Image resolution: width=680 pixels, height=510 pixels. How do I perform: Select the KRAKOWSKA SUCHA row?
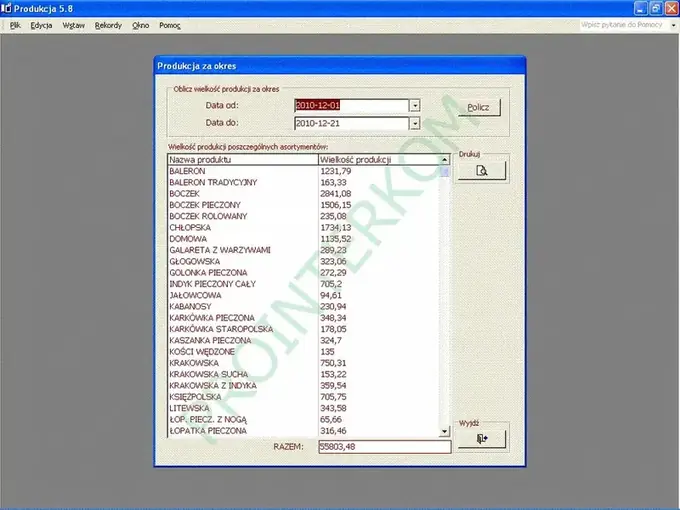[x=304, y=374]
